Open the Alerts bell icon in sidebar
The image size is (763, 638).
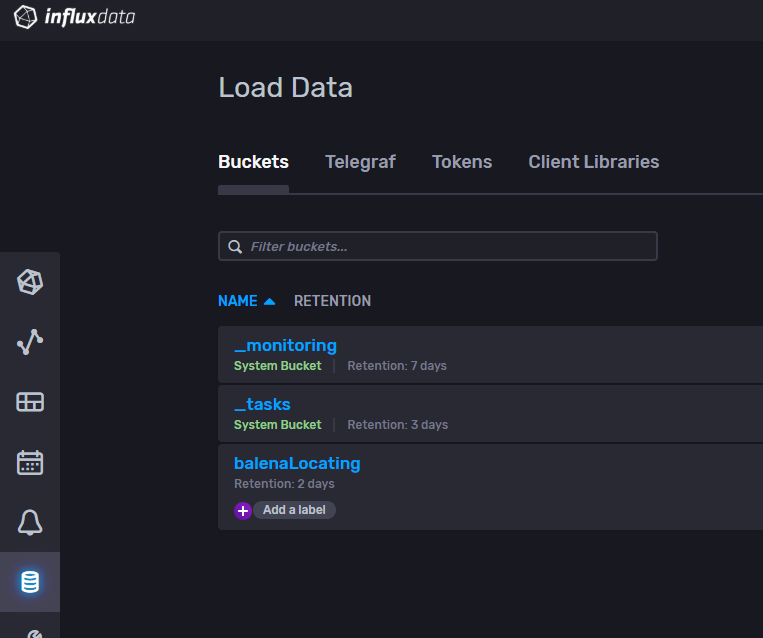[x=30, y=522]
